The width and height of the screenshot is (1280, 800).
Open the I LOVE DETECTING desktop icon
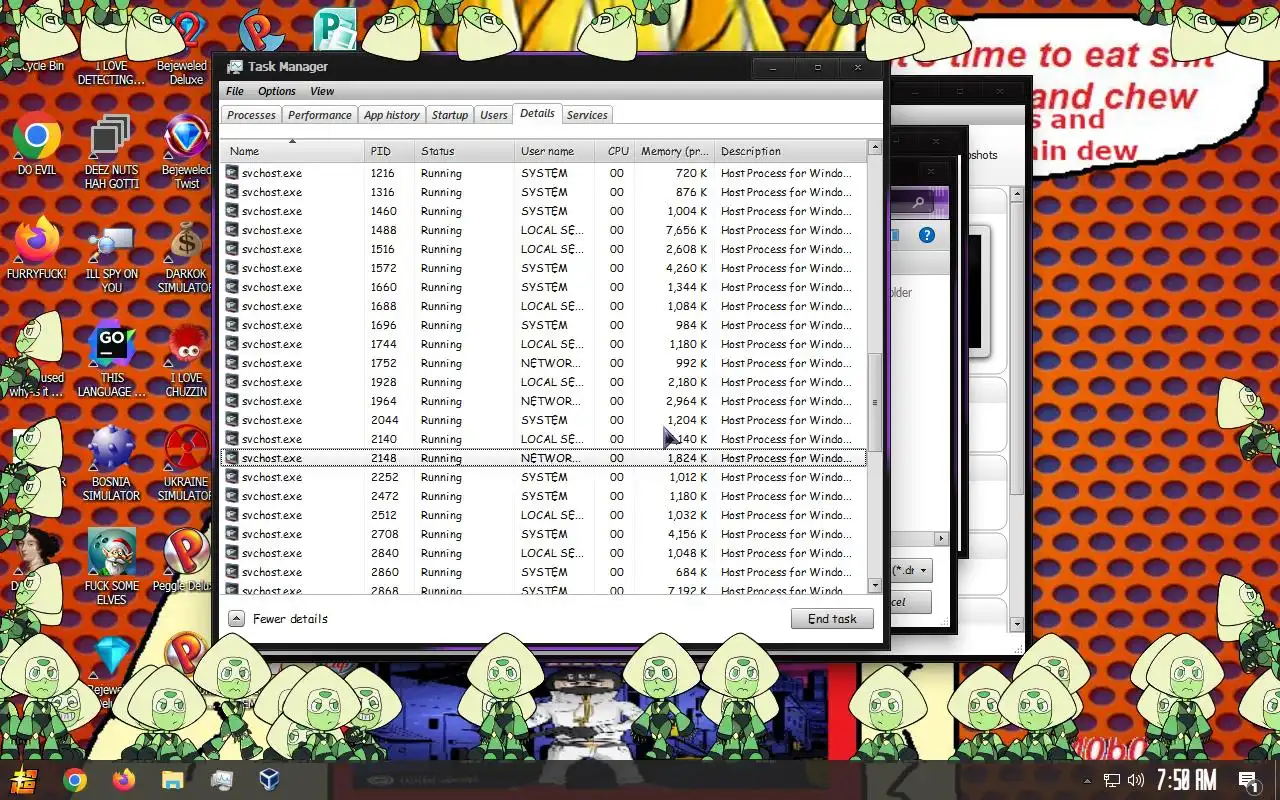pos(111,48)
